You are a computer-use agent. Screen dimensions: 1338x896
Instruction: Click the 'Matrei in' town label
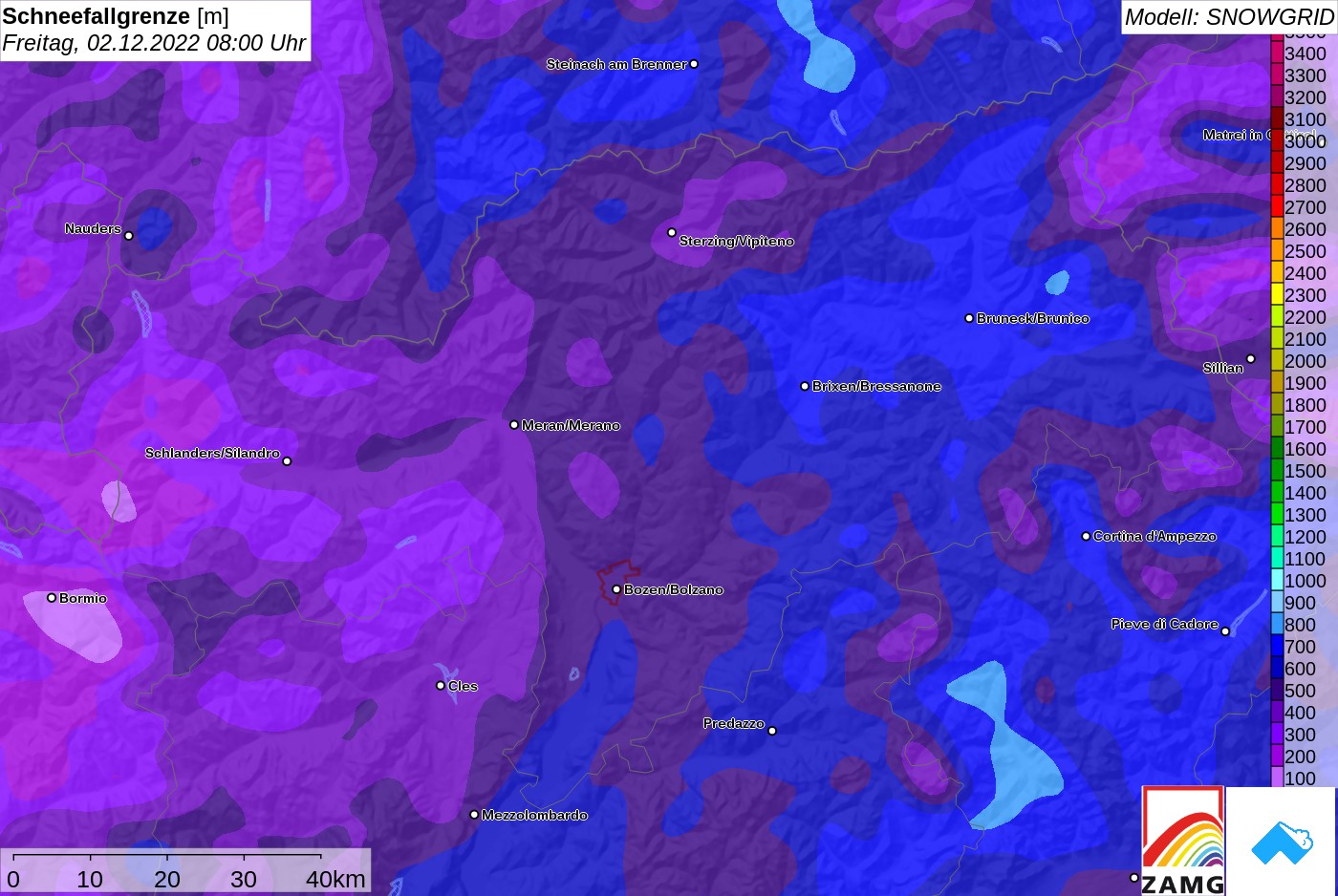pyautogui.click(x=1235, y=135)
